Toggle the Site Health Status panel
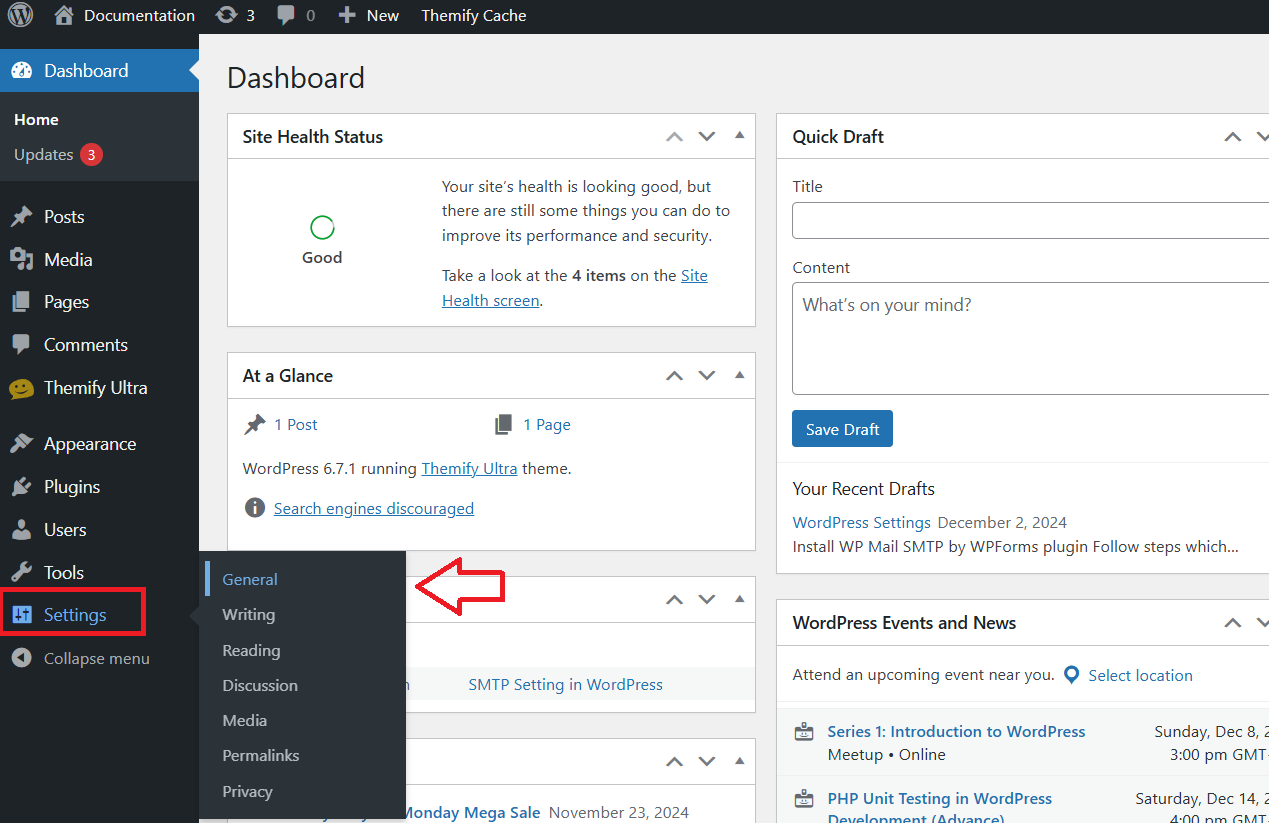Image resolution: width=1269 pixels, height=823 pixels. (x=740, y=135)
